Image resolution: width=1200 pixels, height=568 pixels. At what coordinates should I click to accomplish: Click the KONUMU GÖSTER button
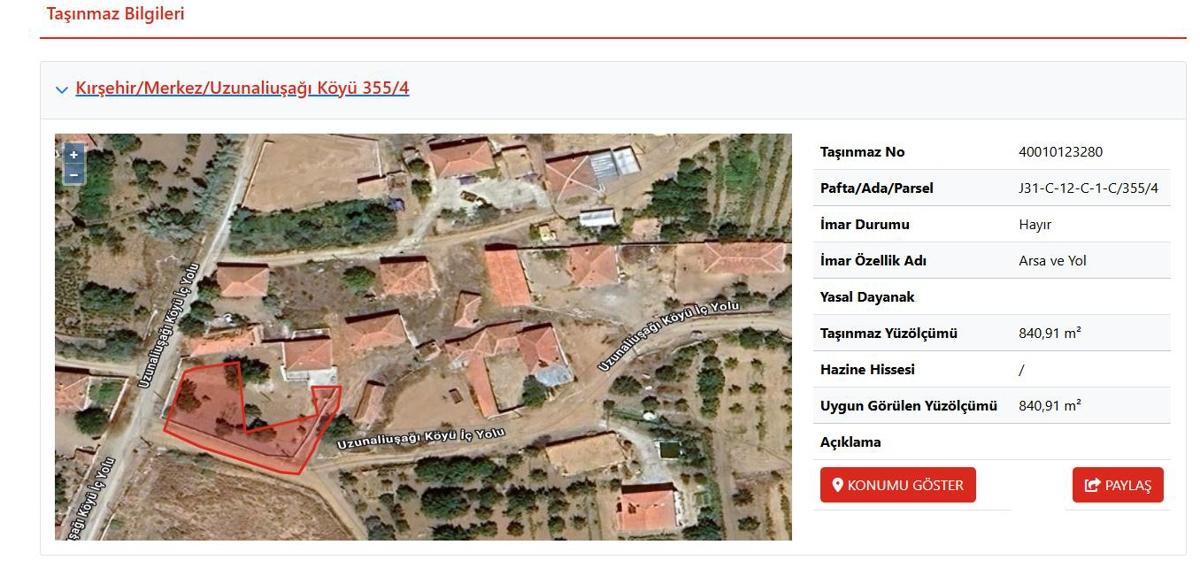click(x=898, y=485)
